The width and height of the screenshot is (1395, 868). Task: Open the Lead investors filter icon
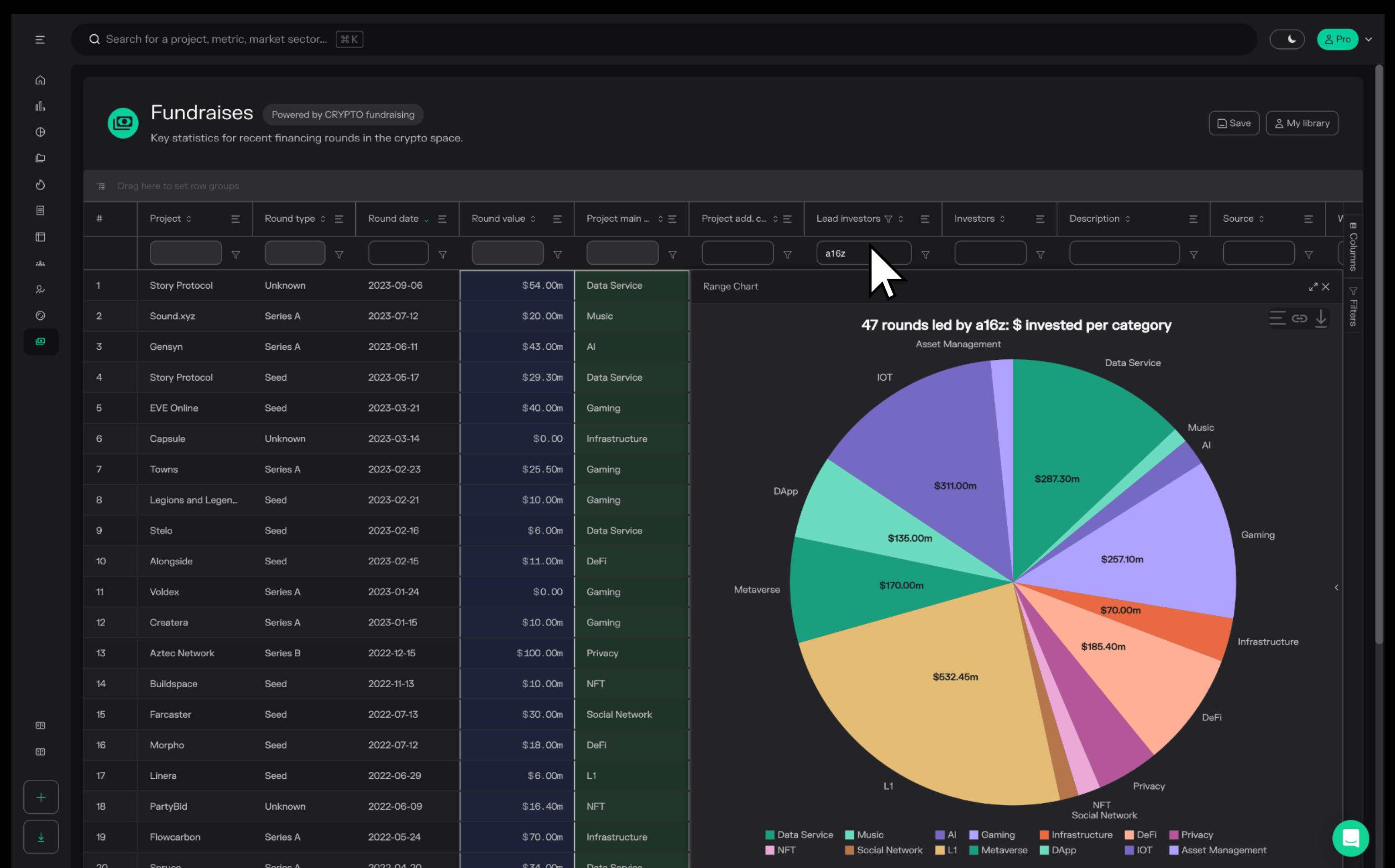(x=925, y=254)
